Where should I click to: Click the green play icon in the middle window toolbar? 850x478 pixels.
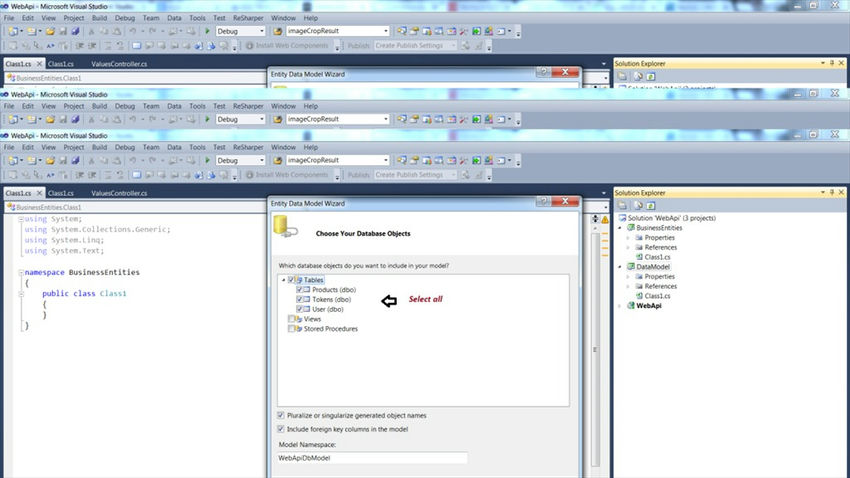pos(207,119)
